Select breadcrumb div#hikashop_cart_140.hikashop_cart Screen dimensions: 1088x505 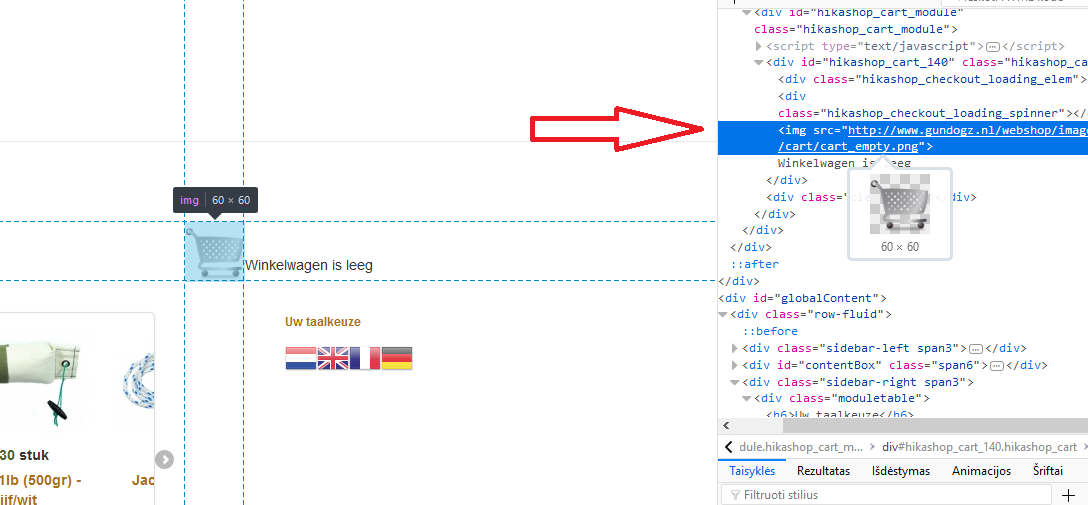point(979,447)
